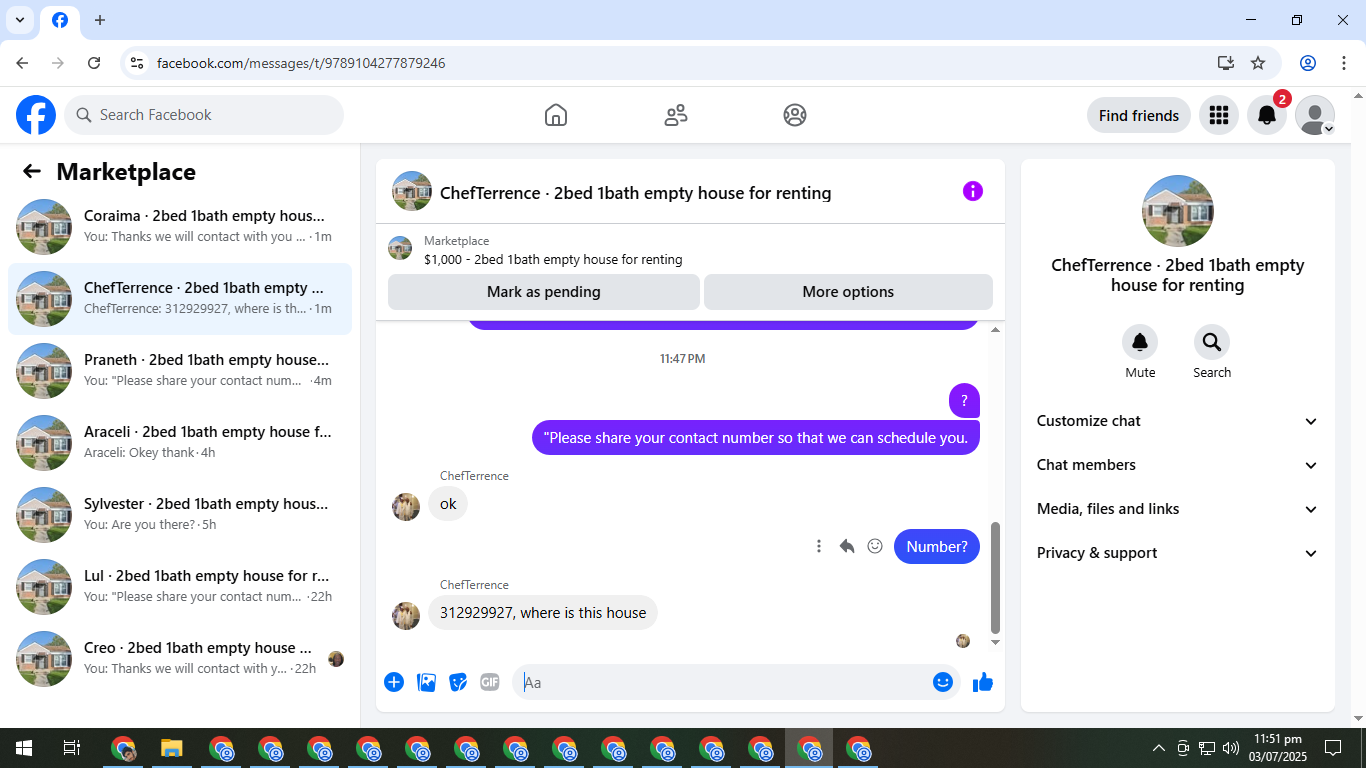Click the Facebook logo icon
1366x768 pixels.
pyautogui.click(x=36, y=115)
